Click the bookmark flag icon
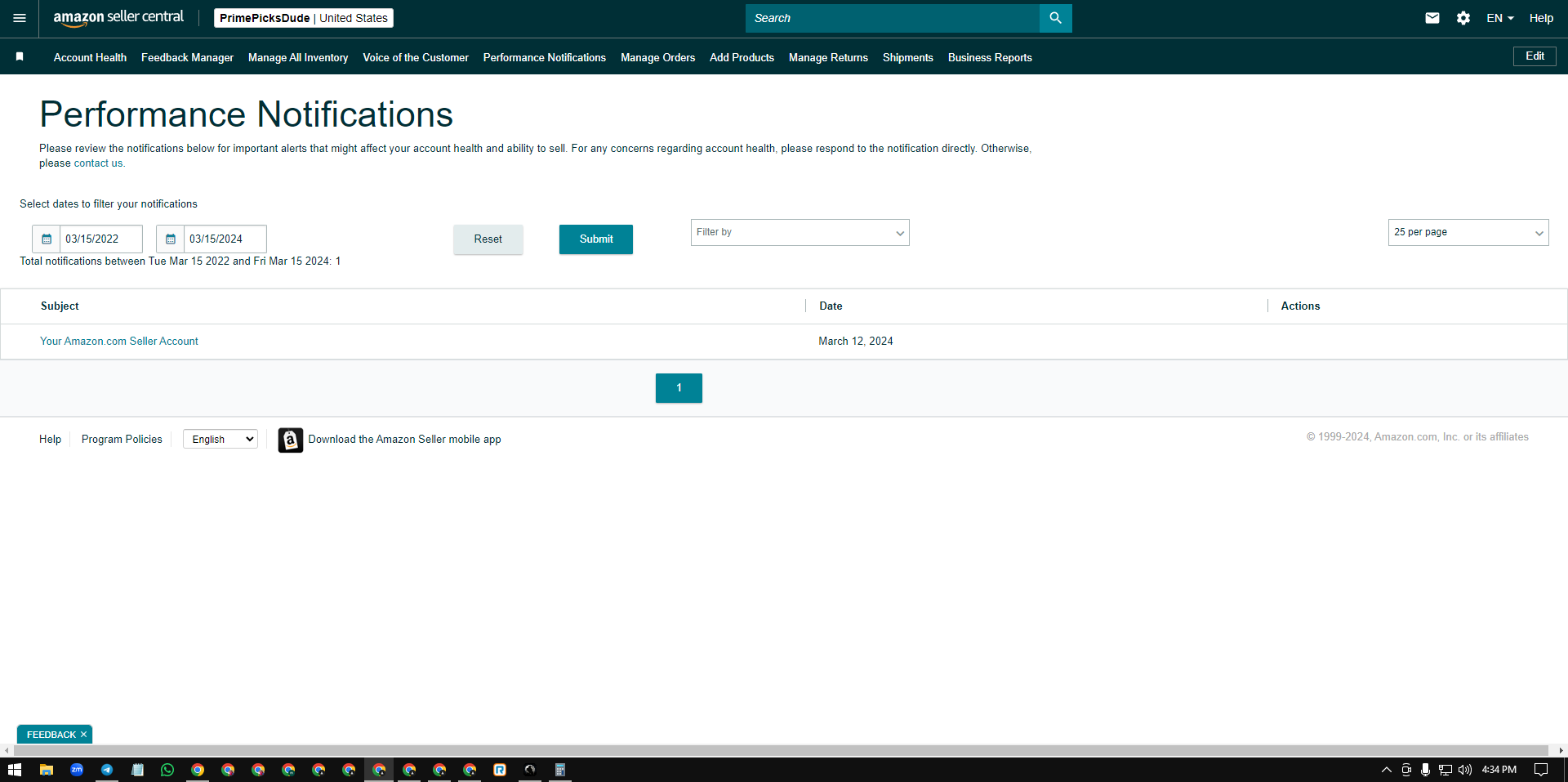This screenshot has width=1568, height=782. tap(20, 56)
